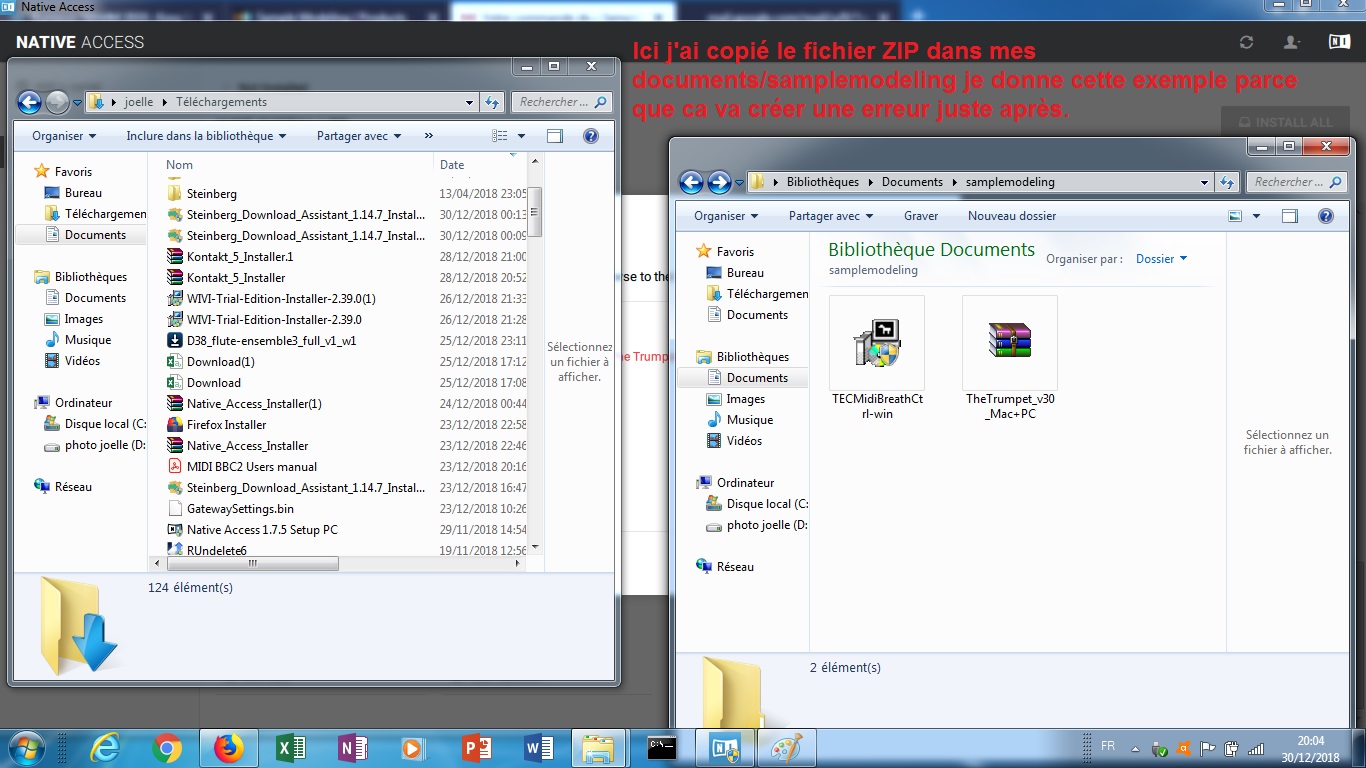This screenshot has height=768, width=1366.
Task: Select the TECMidiBreathCtrl-win installer file
Action: tap(877, 360)
